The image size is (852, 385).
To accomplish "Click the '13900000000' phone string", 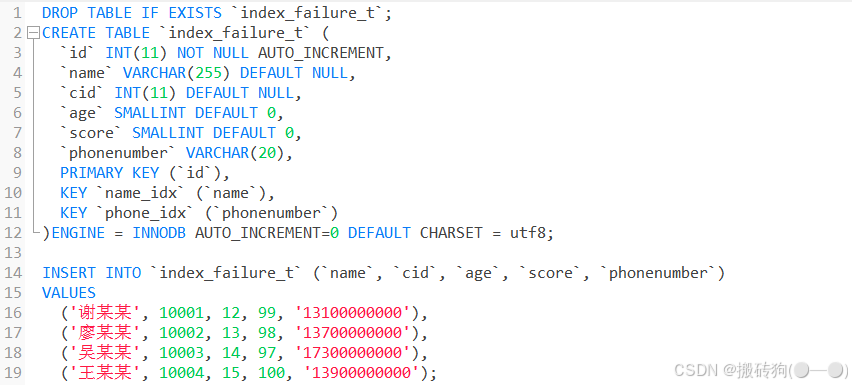I will pyautogui.click(x=361, y=373).
